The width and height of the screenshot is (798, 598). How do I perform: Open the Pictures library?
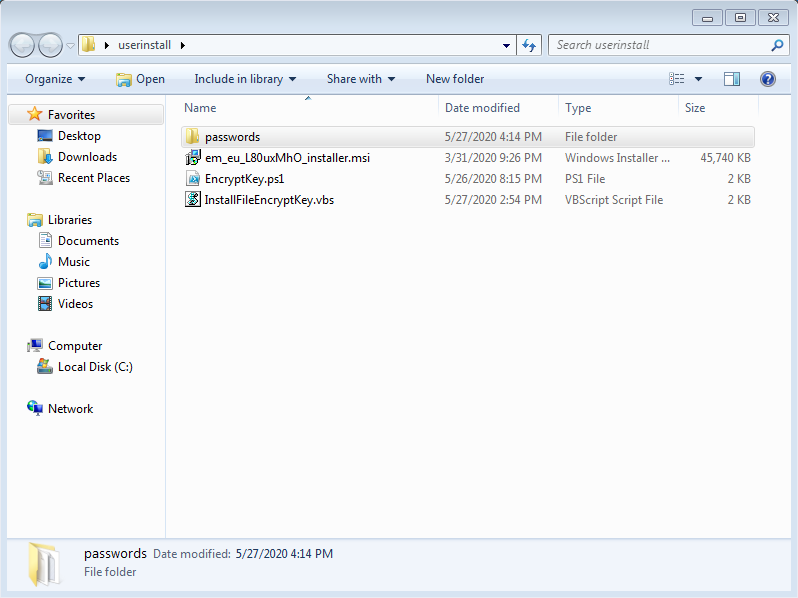(79, 283)
